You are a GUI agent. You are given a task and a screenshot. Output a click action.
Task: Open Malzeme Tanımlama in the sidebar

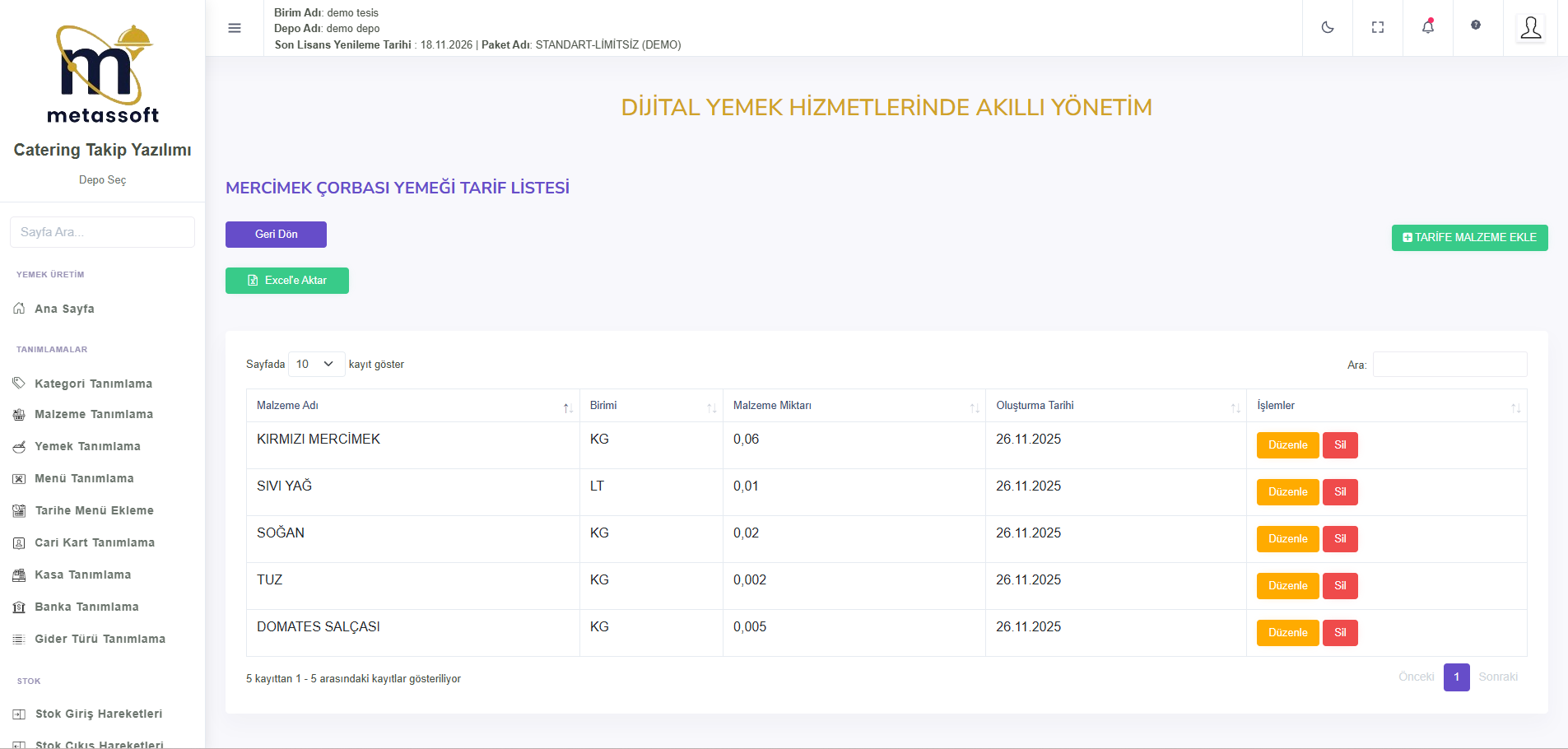click(x=93, y=414)
